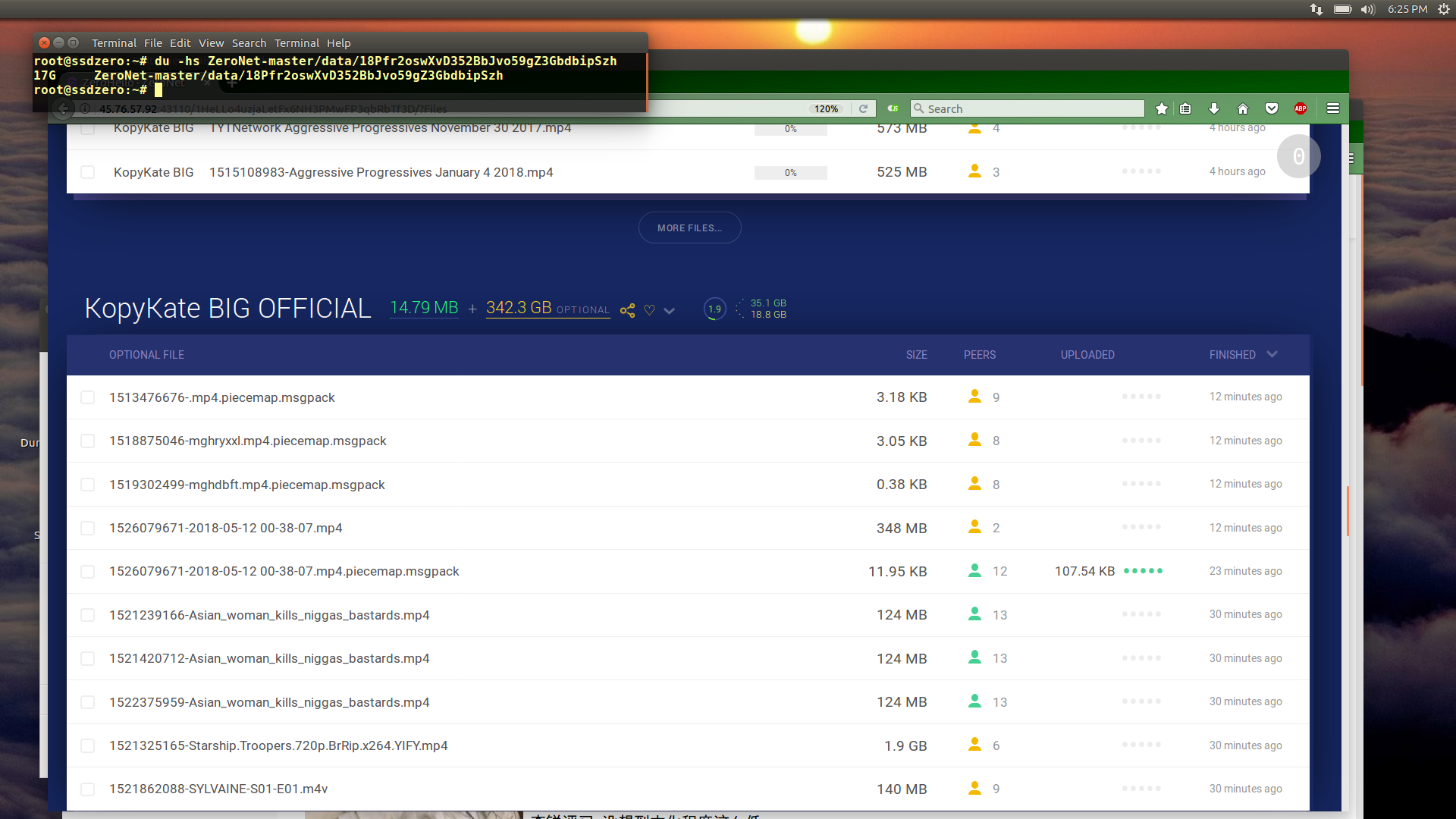Screen dimensions: 1456x819
Task: Click the peer icon for the 348 MB 00-38-07.mp4 file
Action: click(x=974, y=526)
